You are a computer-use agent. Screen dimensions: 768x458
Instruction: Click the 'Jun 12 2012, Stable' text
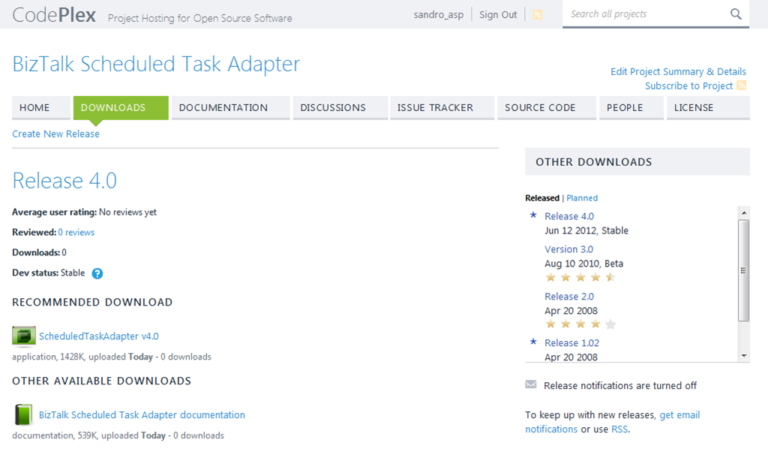(x=586, y=230)
